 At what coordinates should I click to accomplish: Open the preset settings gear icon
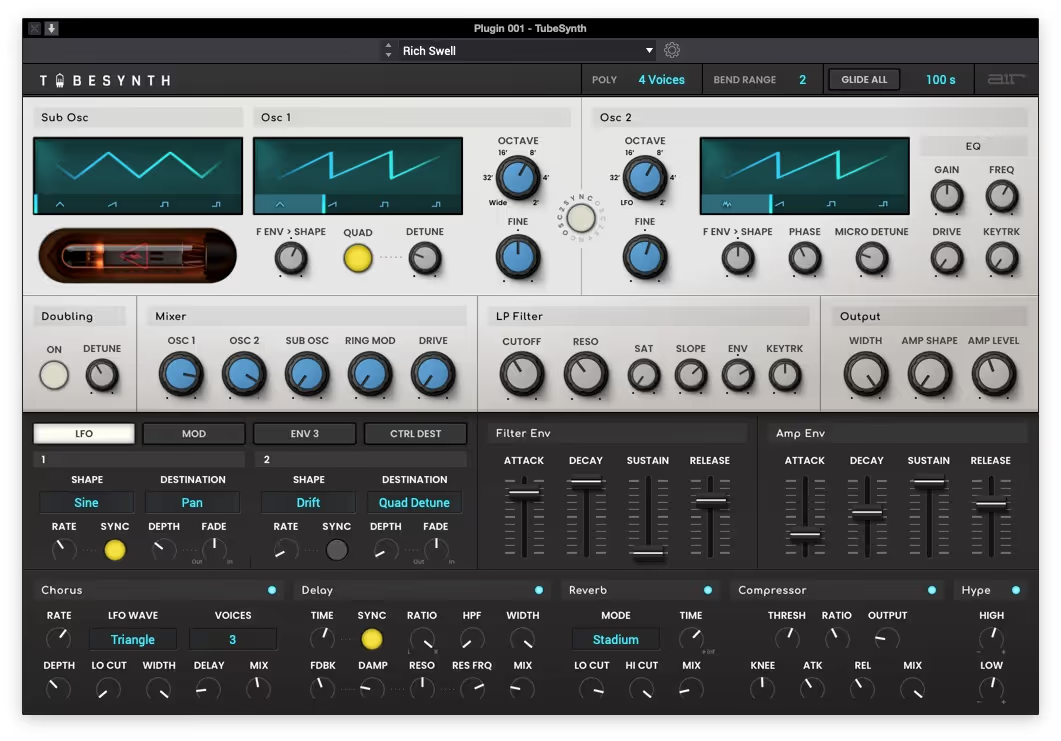click(672, 51)
